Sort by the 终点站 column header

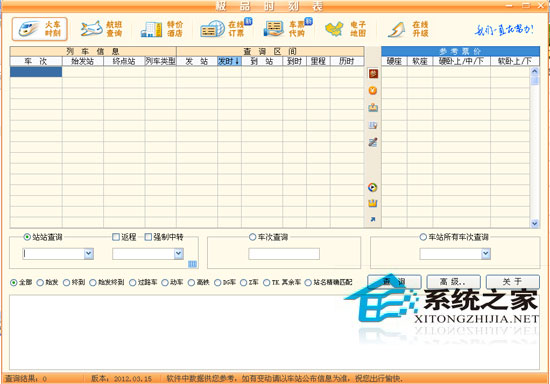tap(124, 61)
